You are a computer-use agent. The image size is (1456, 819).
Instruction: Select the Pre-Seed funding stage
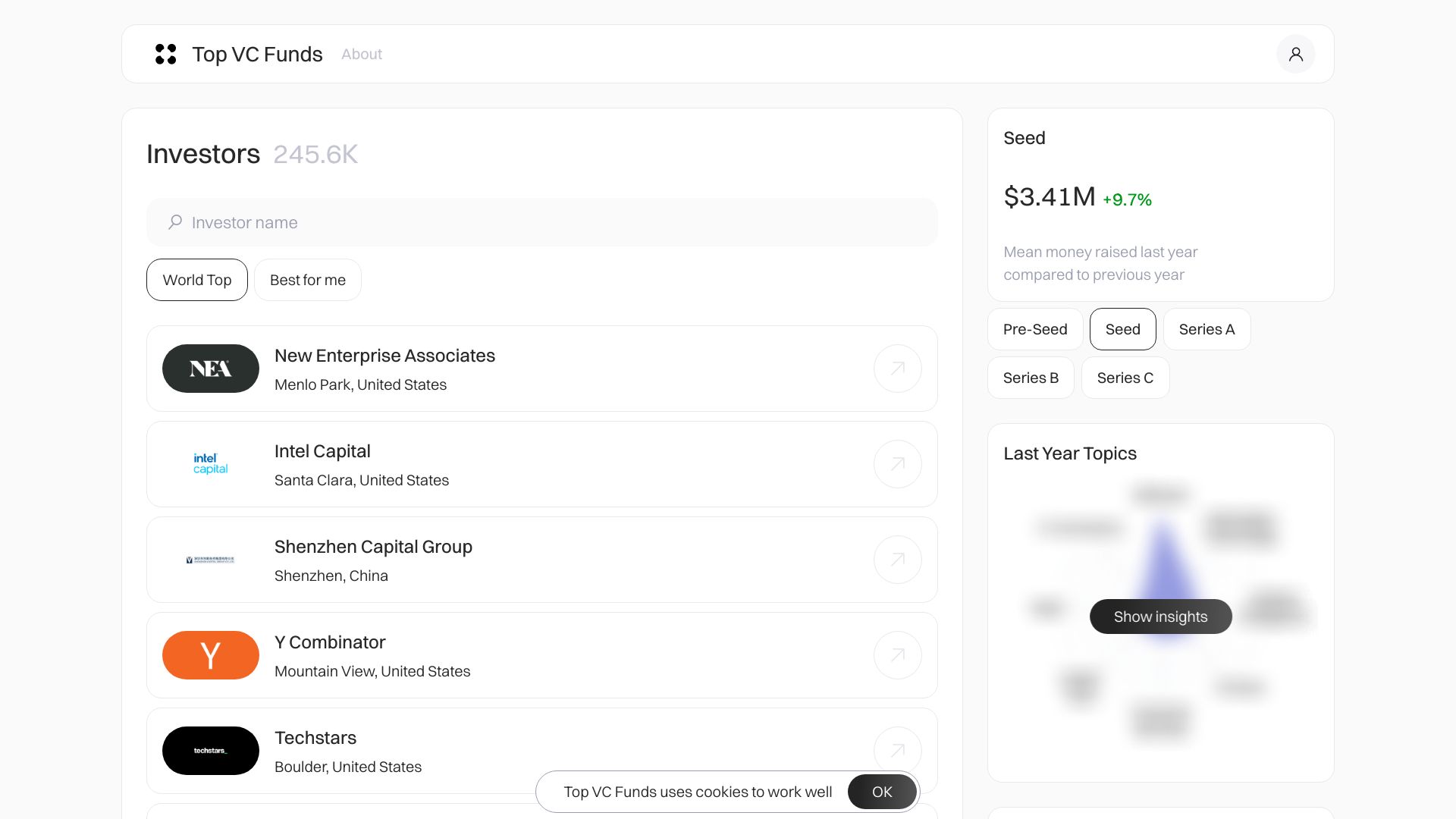[1035, 329]
